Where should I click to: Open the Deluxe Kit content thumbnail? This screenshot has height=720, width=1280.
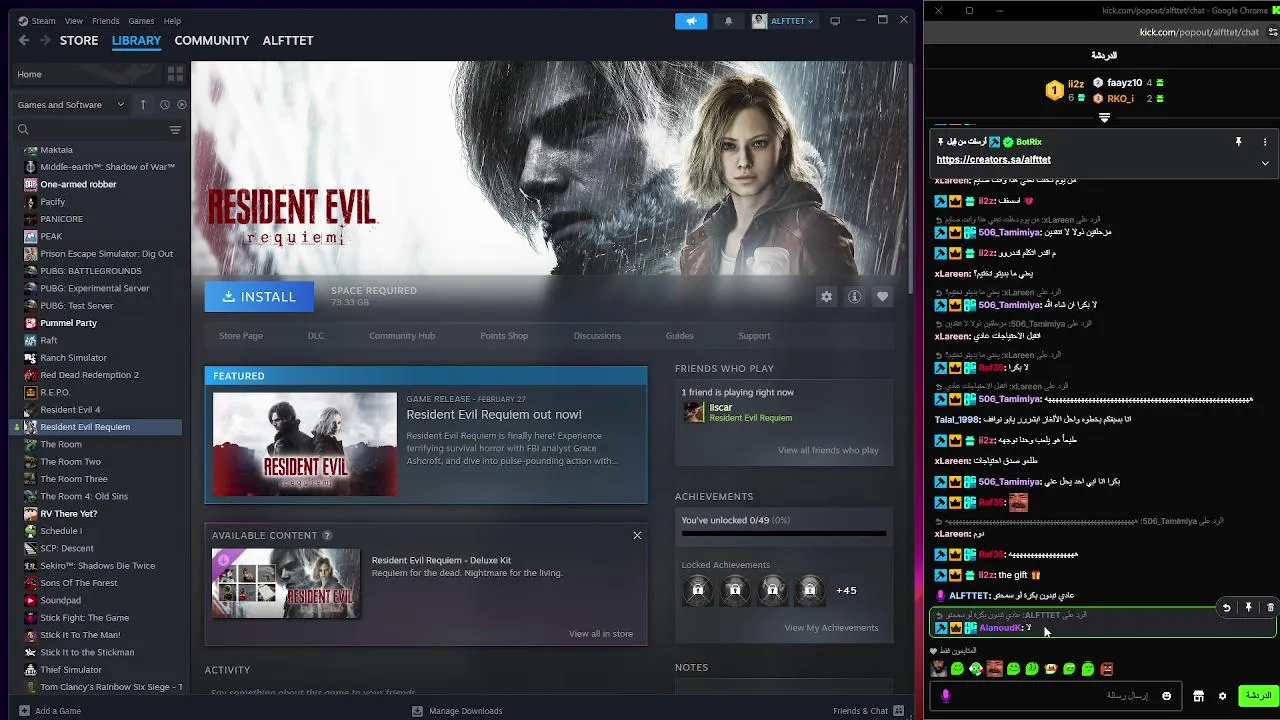point(286,583)
